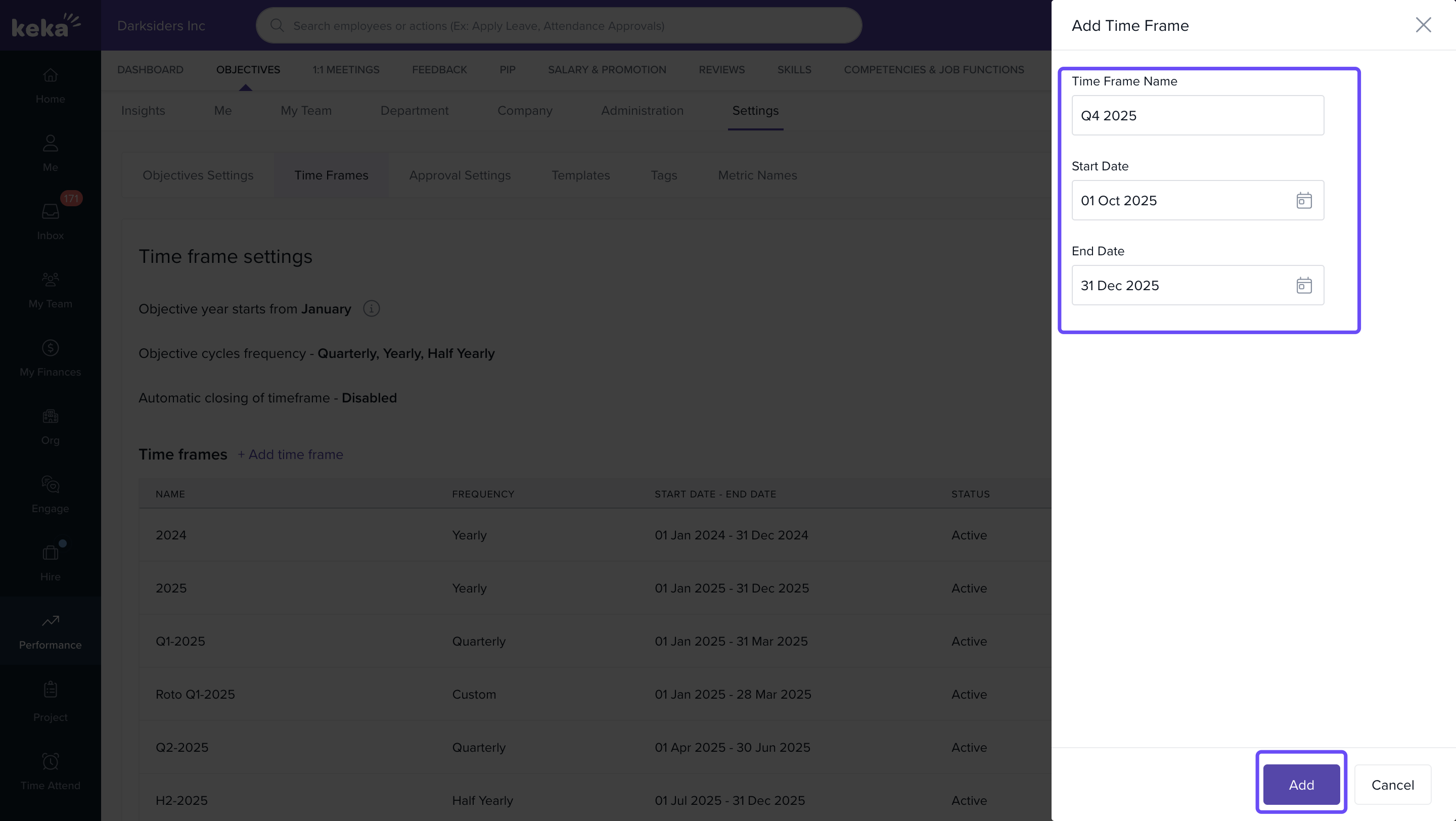Image resolution: width=1456 pixels, height=821 pixels.
Task: Click the objective year info icon
Action: pyautogui.click(x=371, y=308)
